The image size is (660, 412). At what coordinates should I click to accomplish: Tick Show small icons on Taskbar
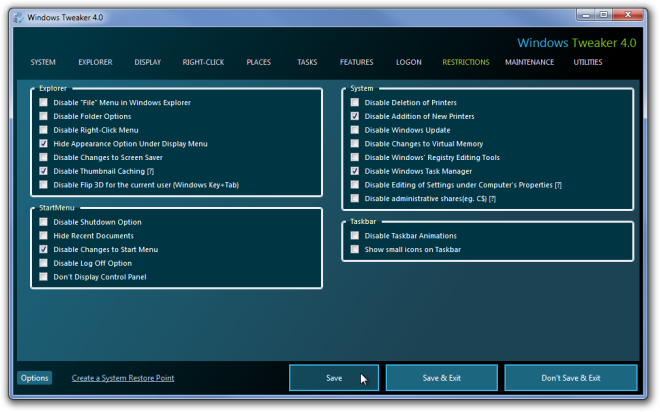coord(355,249)
